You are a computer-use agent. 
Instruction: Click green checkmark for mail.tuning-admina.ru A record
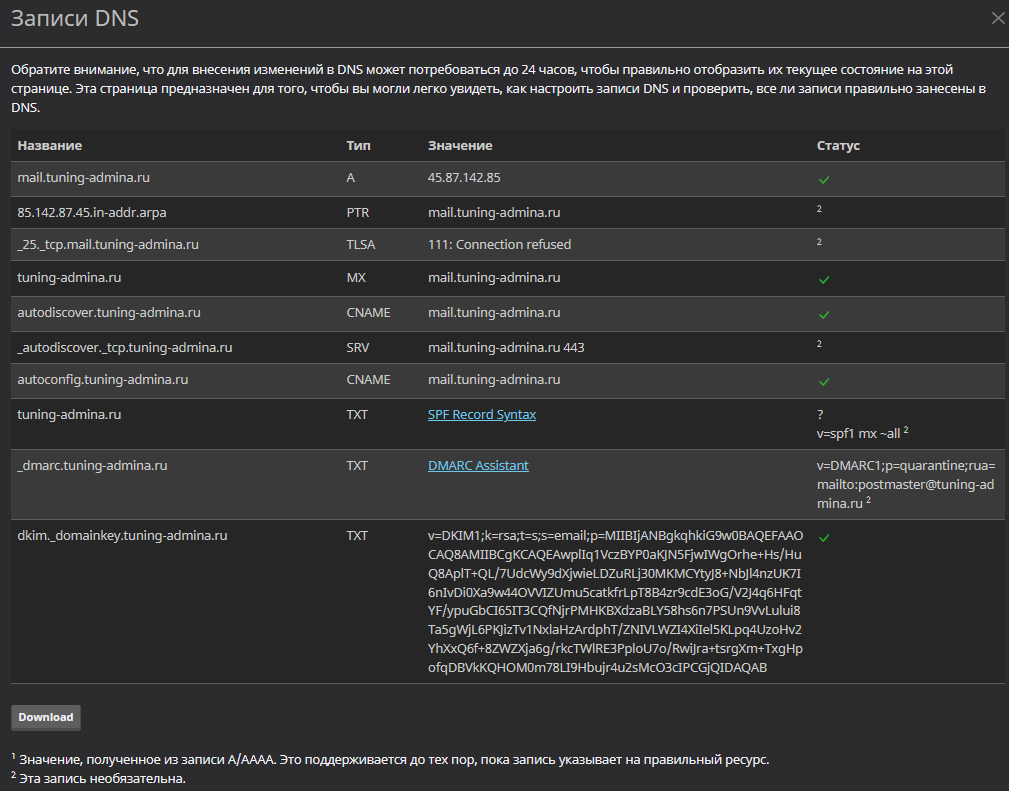click(824, 180)
